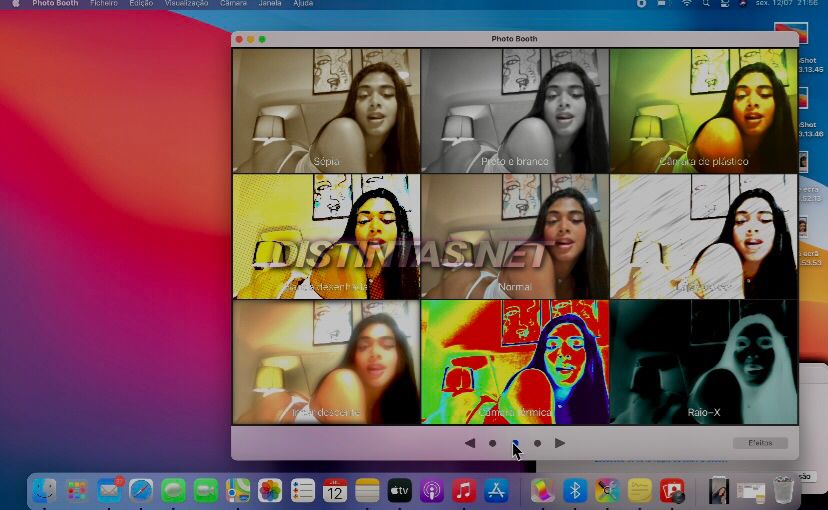828x510 pixels.
Task: Apply the Câmara térmica effect
Action: pos(515,362)
